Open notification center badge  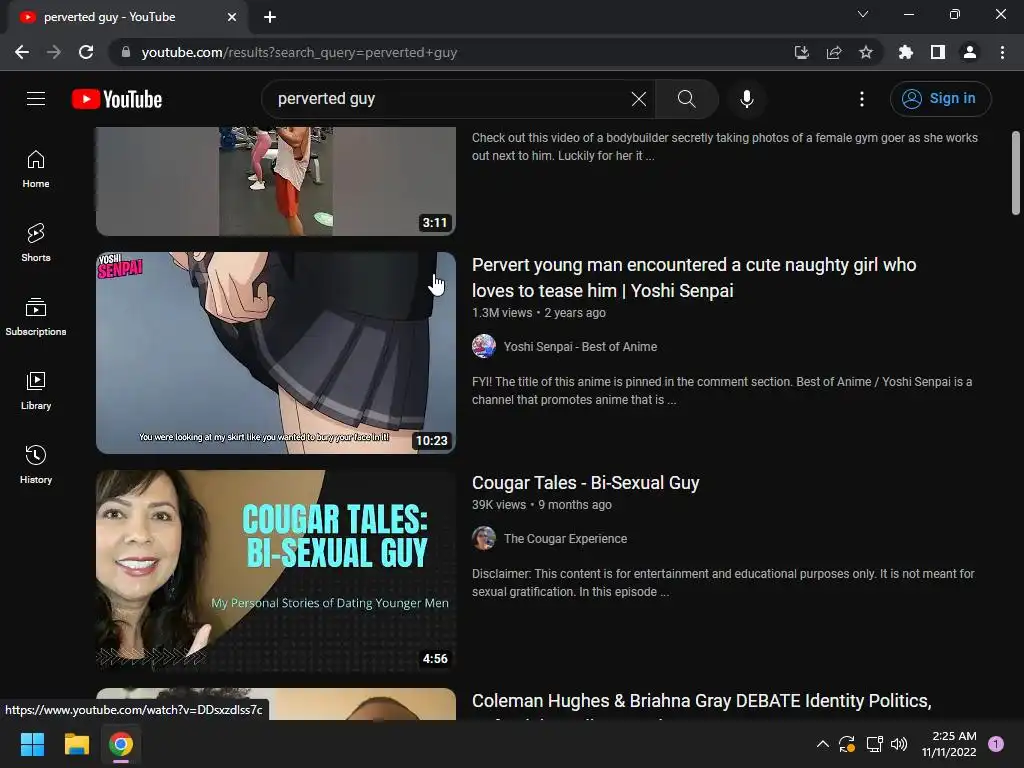(x=995, y=744)
